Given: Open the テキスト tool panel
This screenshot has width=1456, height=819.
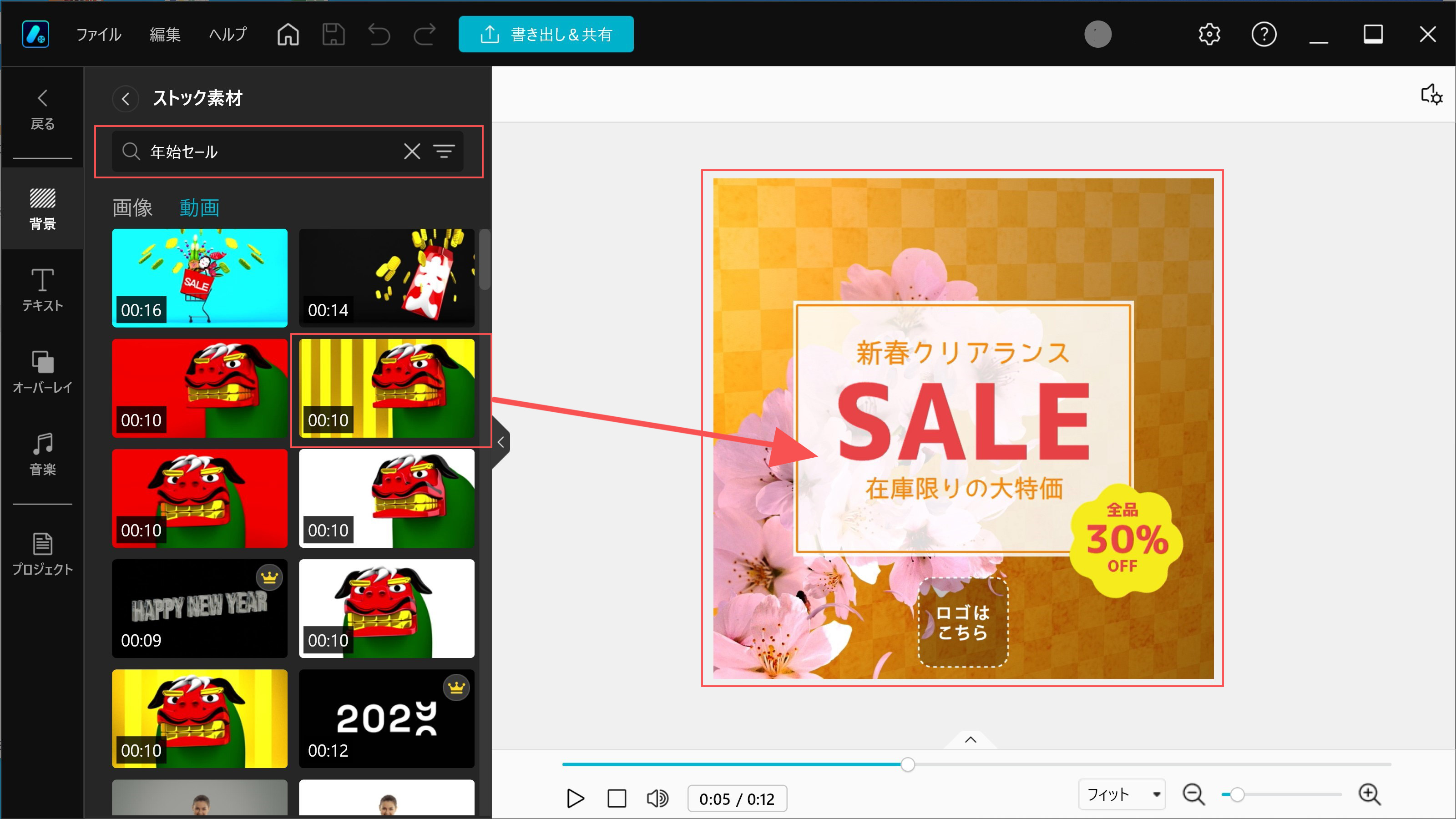Looking at the screenshot, I should [x=42, y=291].
